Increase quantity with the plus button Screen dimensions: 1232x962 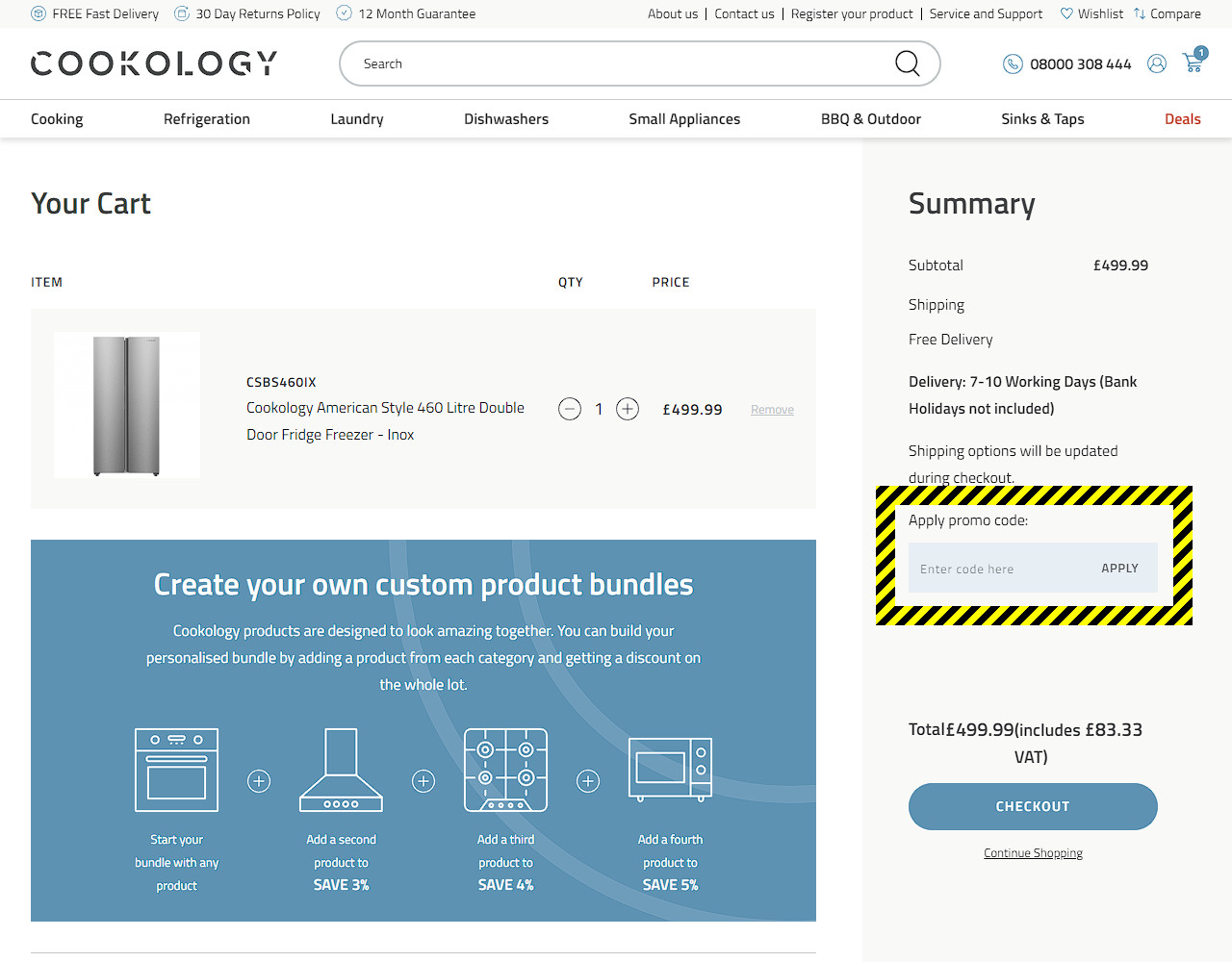pos(628,409)
